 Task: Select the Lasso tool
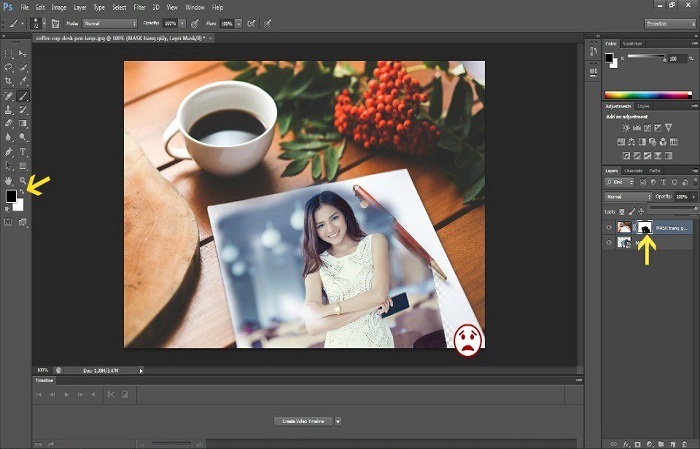(10, 67)
